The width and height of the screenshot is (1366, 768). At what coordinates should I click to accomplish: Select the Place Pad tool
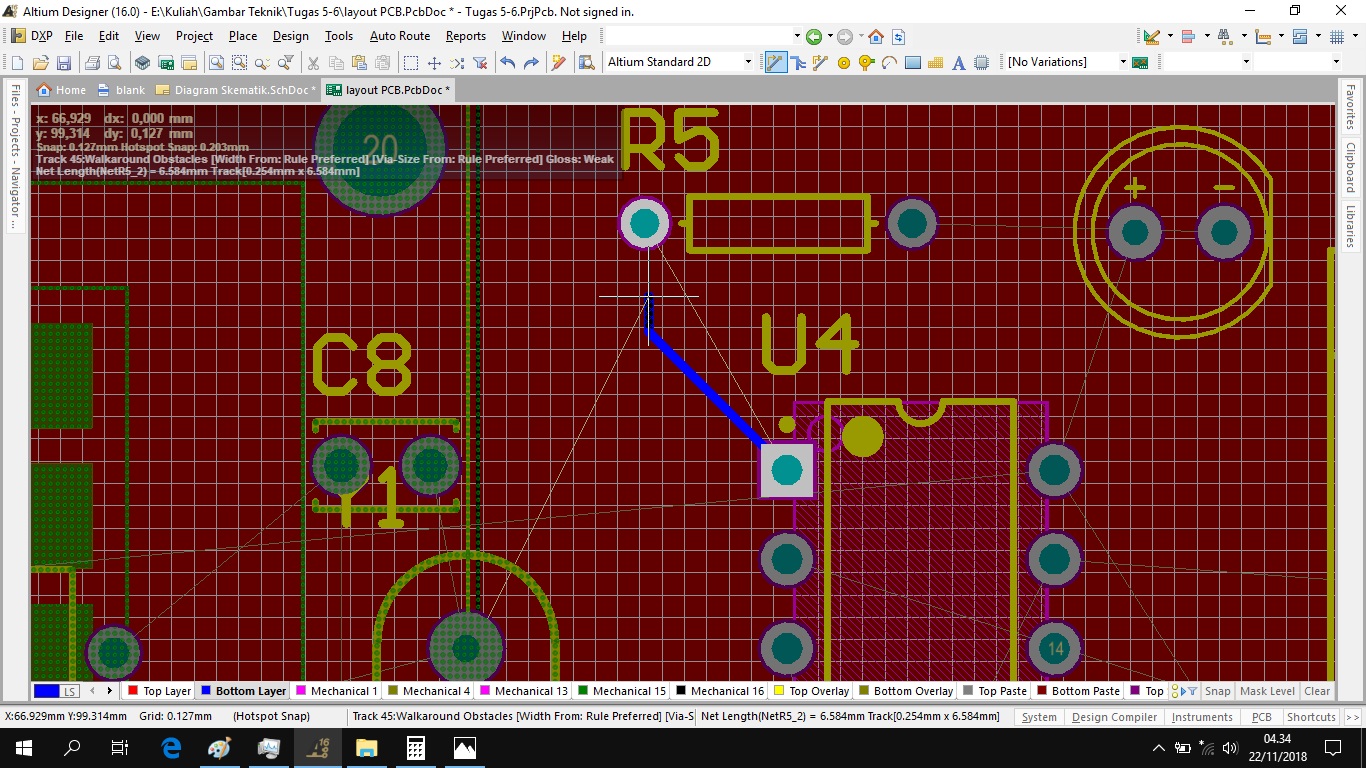click(844, 63)
